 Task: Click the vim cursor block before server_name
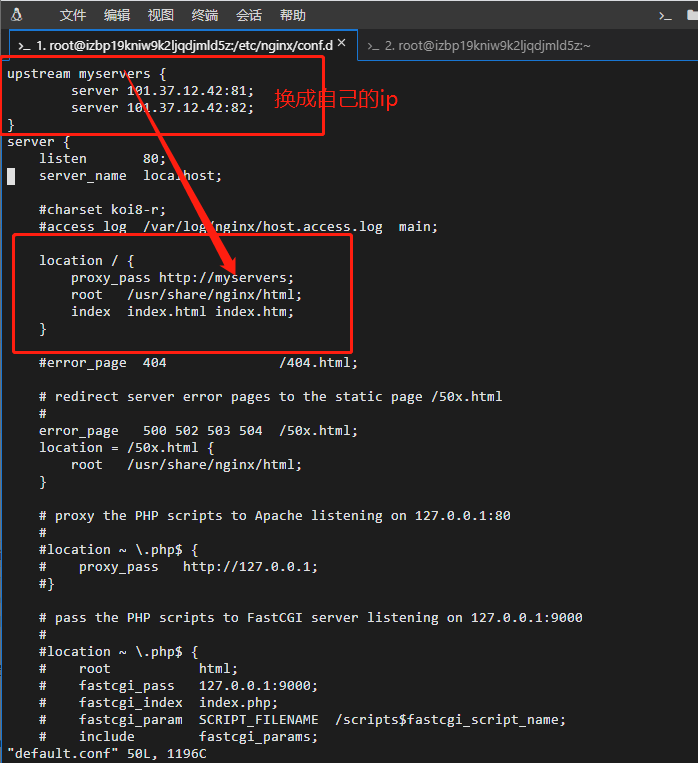11,176
